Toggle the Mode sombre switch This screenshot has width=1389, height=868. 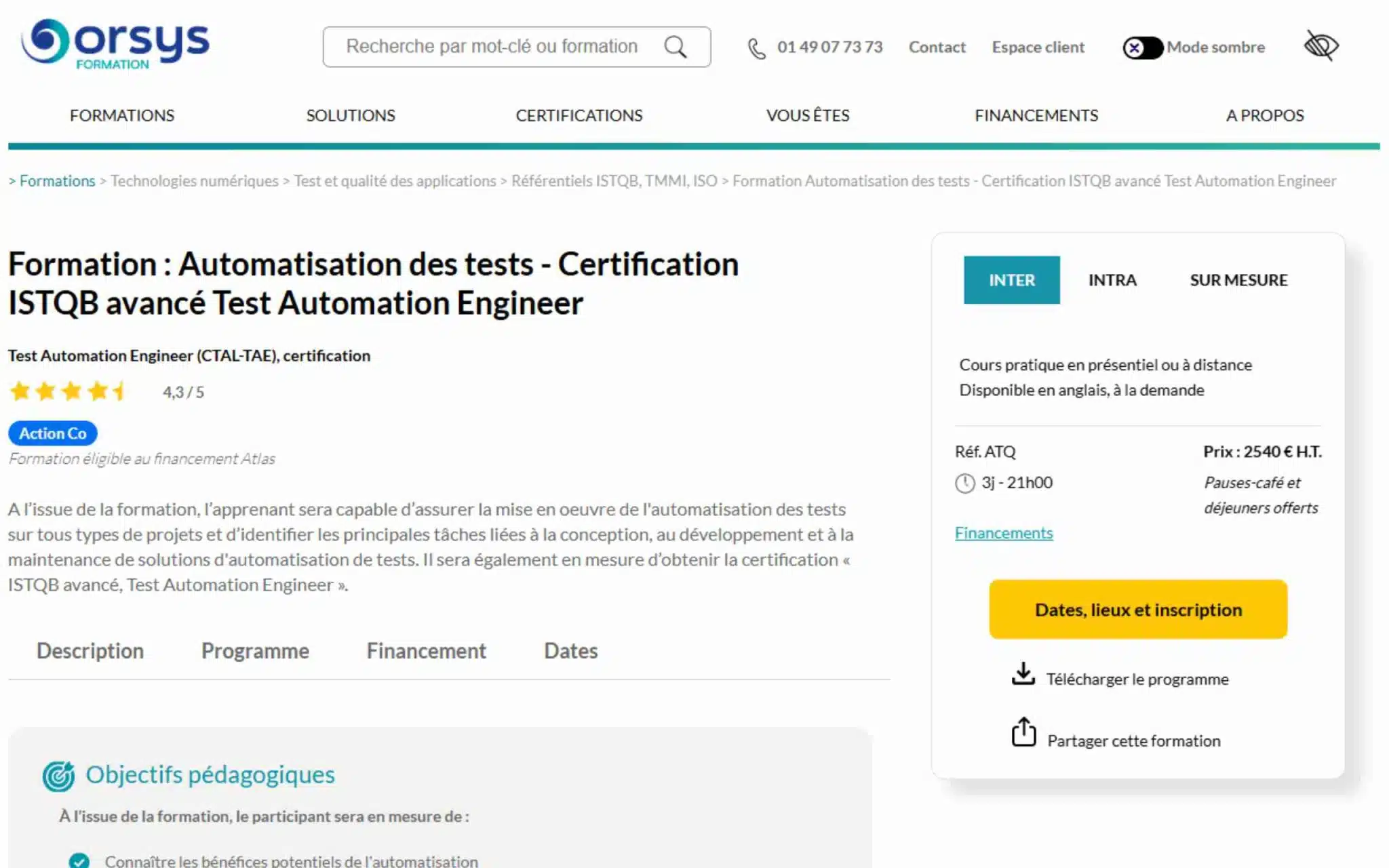pyautogui.click(x=1143, y=47)
